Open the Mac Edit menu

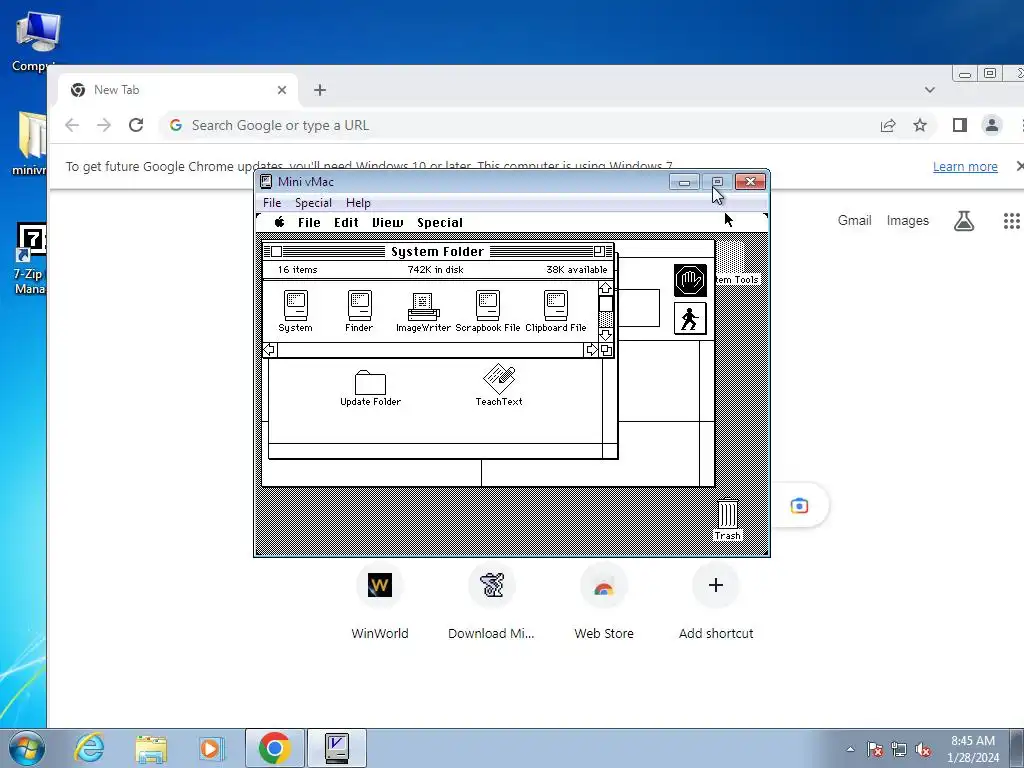point(346,223)
